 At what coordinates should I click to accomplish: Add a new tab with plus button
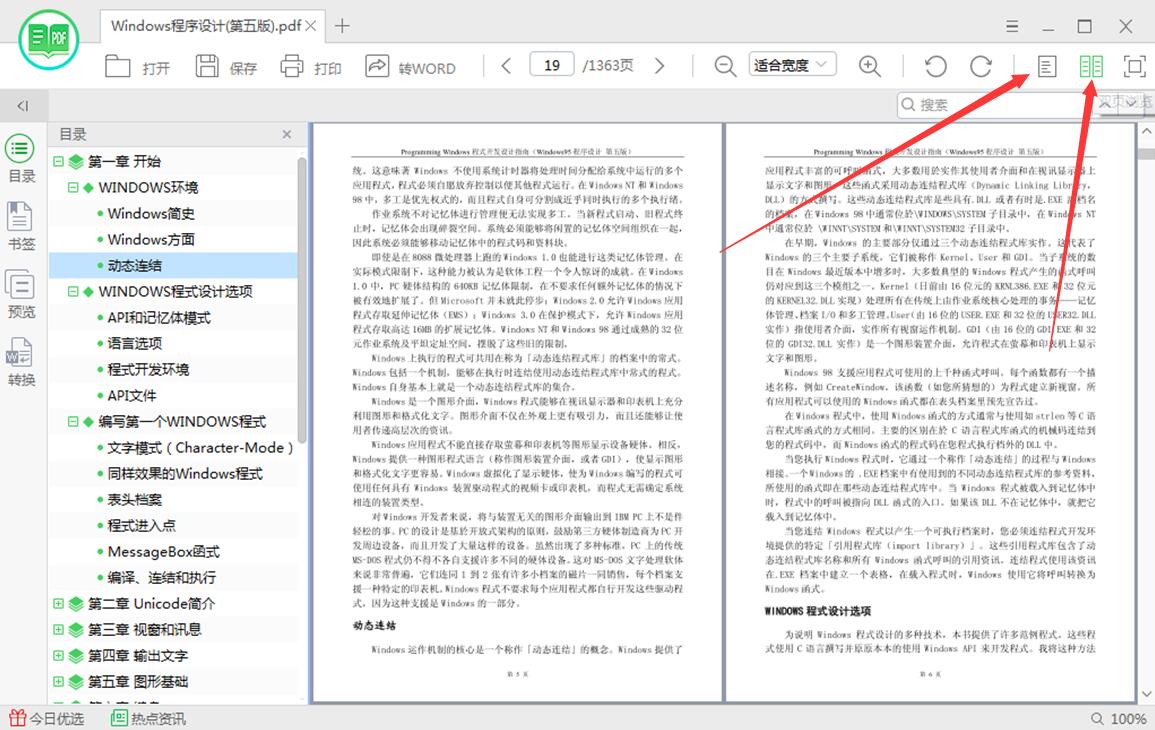pyautogui.click(x=342, y=26)
